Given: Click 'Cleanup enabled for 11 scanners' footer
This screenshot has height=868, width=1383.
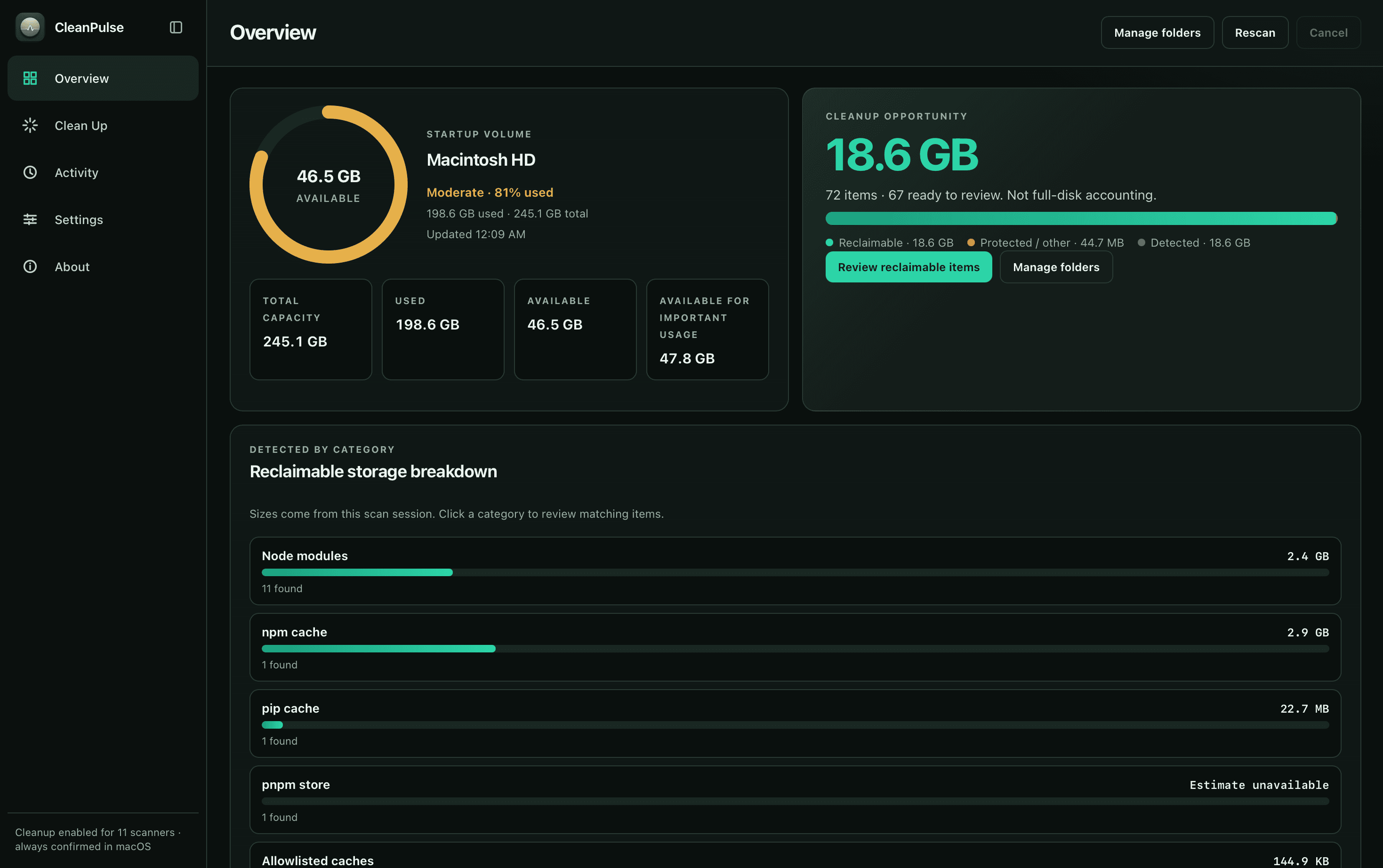Looking at the screenshot, I should click(x=97, y=839).
